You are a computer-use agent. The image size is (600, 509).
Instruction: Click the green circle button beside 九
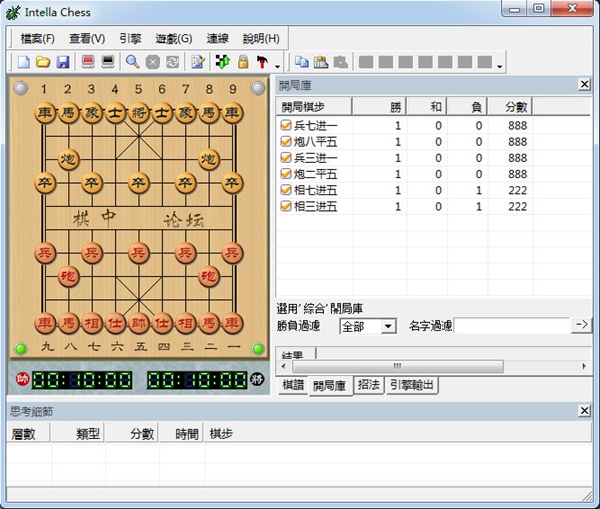(21, 349)
